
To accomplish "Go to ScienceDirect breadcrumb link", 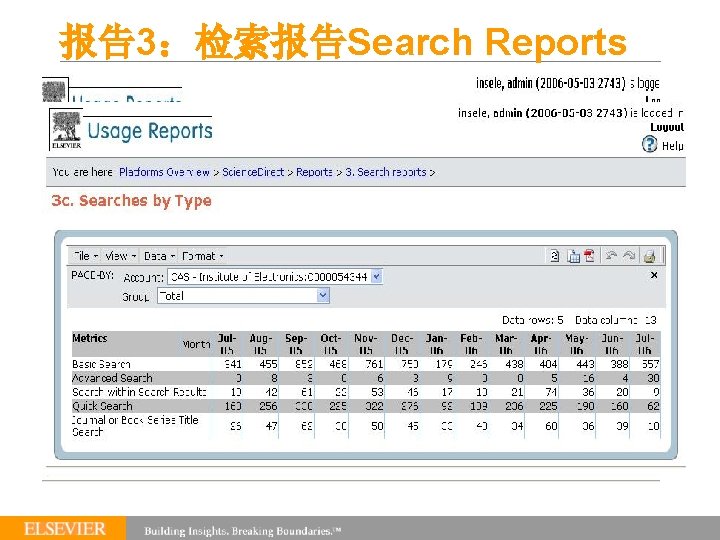I will tap(253, 172).
